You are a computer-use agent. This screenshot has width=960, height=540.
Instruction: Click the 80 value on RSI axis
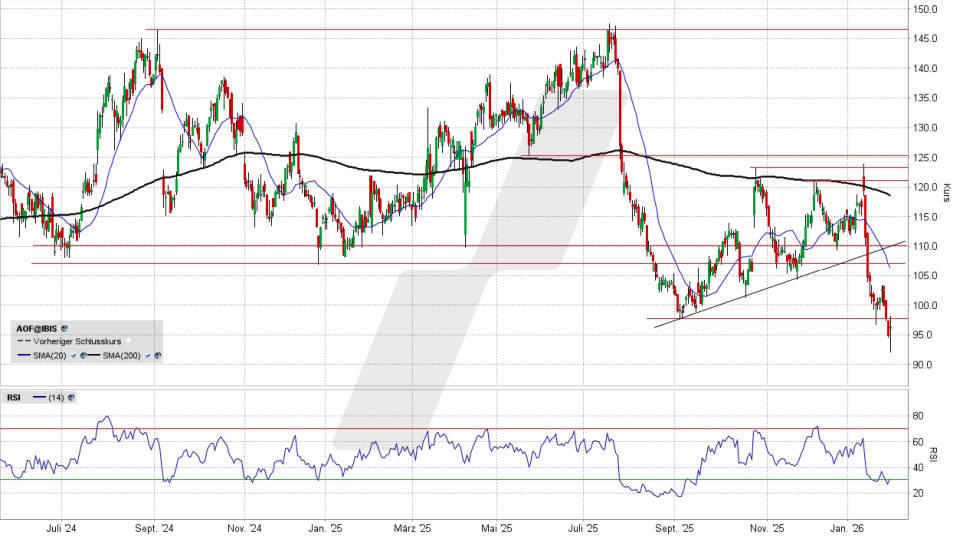pos(917,416)
